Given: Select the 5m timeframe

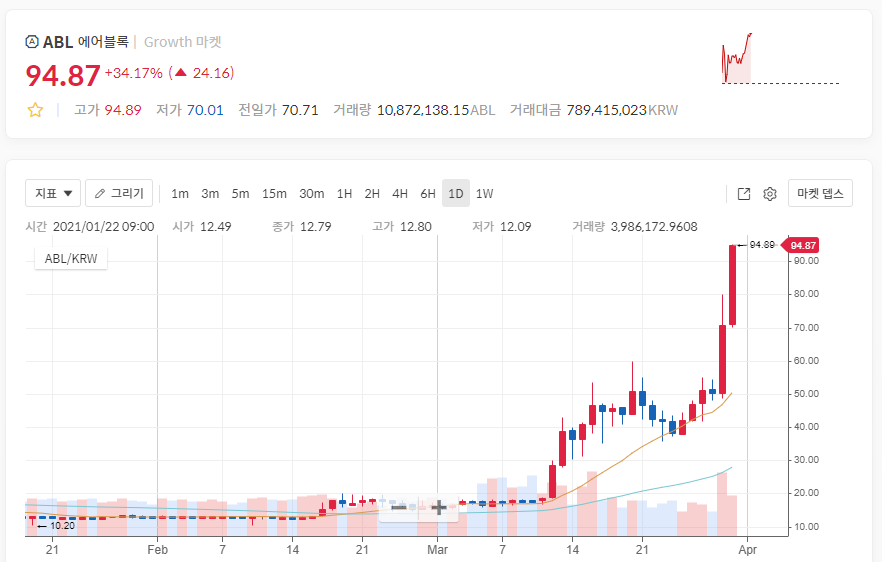Looking at the screenshot, I should tap(240, 194).
